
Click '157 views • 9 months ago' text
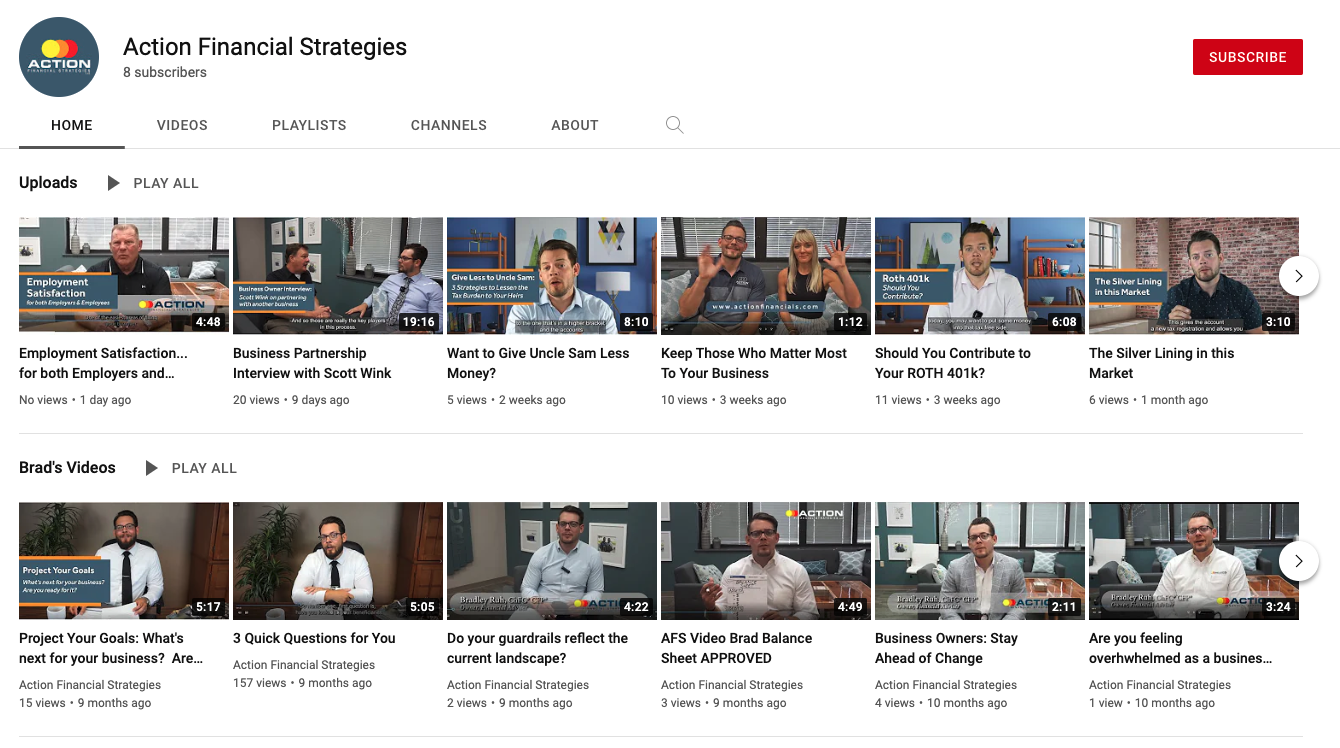point(302,683)
